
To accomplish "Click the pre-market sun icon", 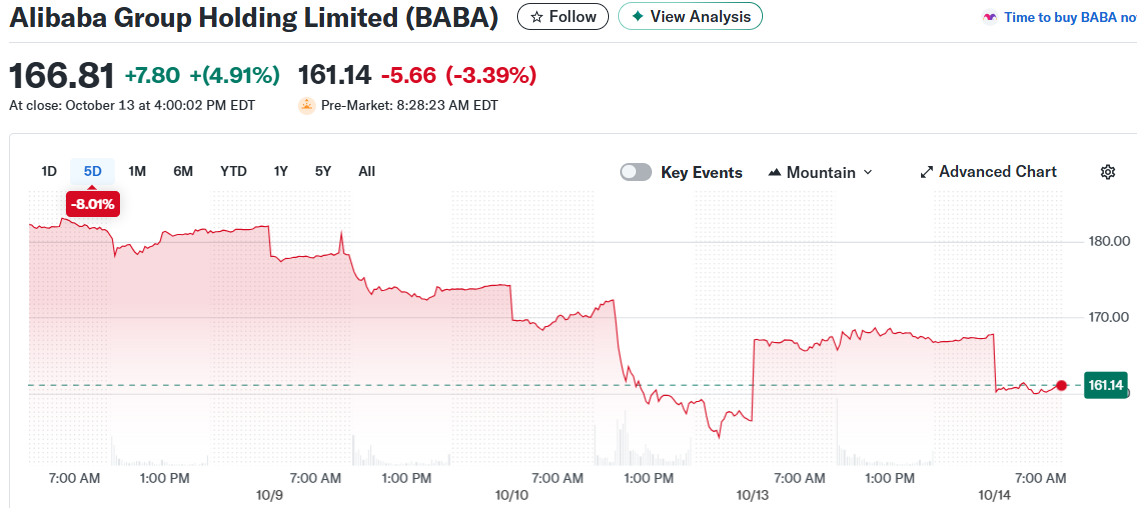I will [x=307, y=105].
